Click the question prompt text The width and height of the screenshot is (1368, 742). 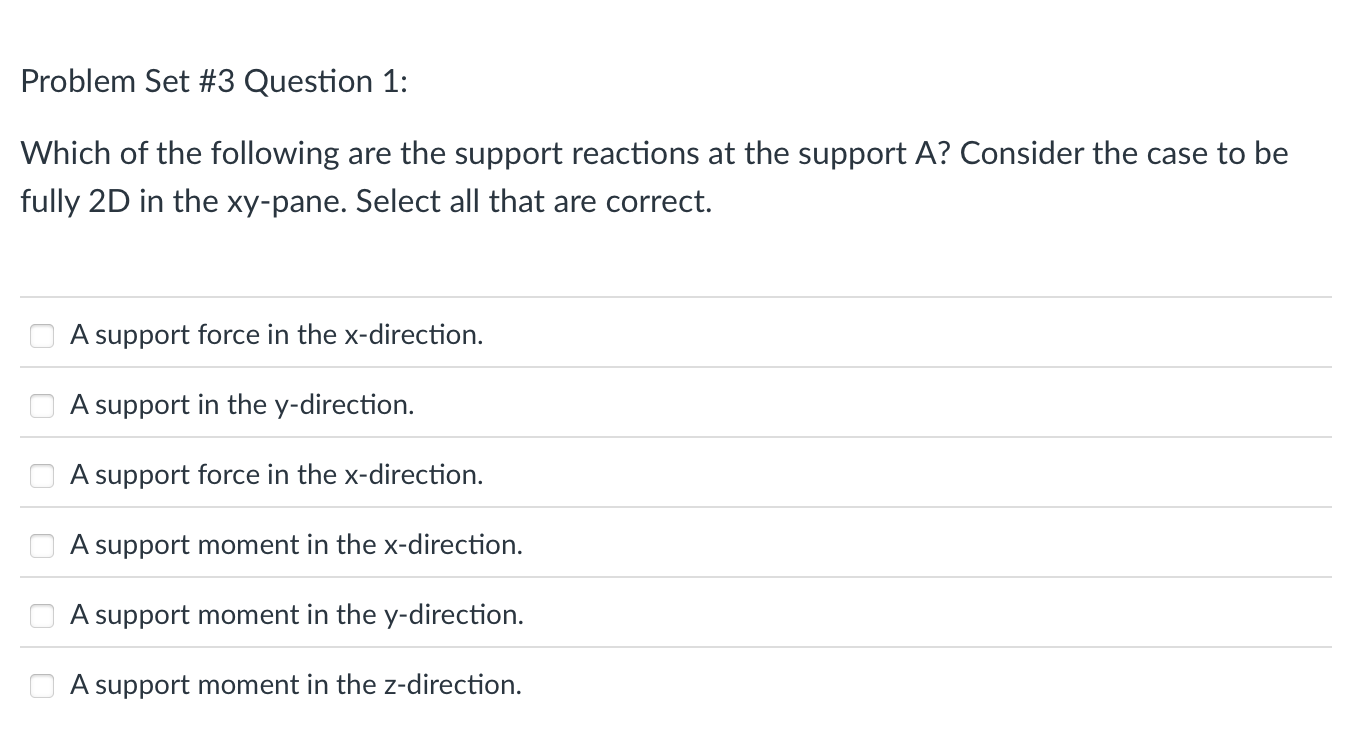point(654,176)
